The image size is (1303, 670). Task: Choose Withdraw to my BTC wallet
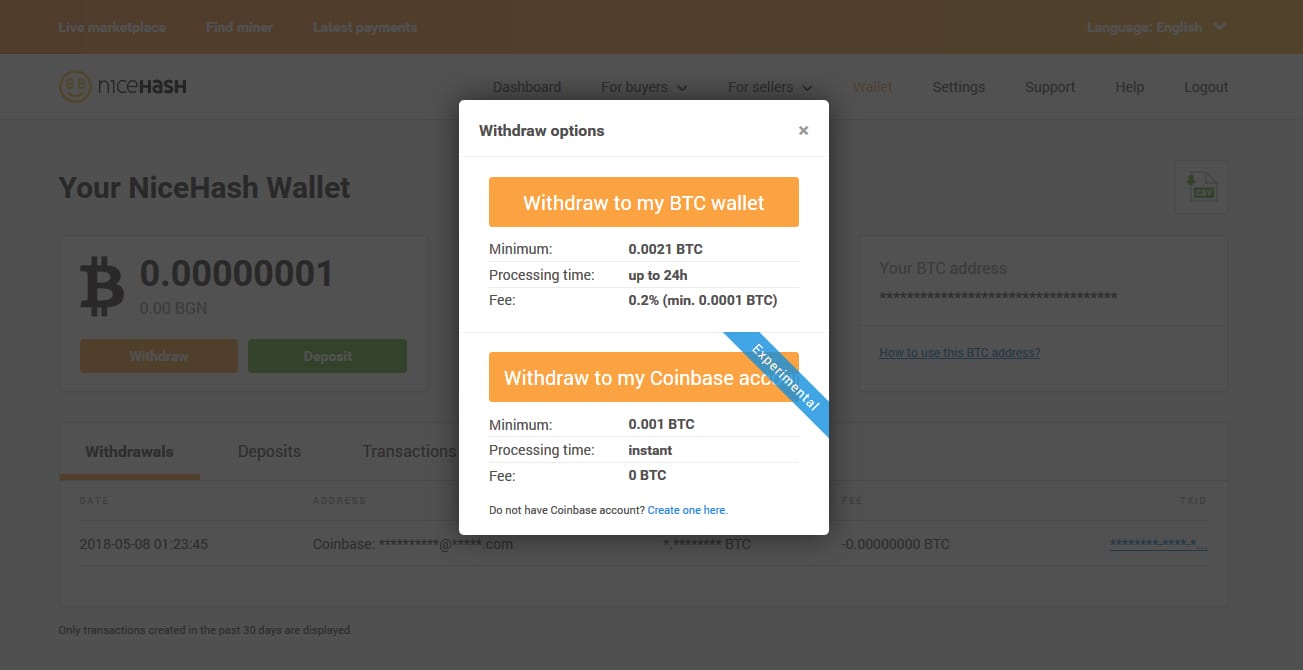click(644, 202)
